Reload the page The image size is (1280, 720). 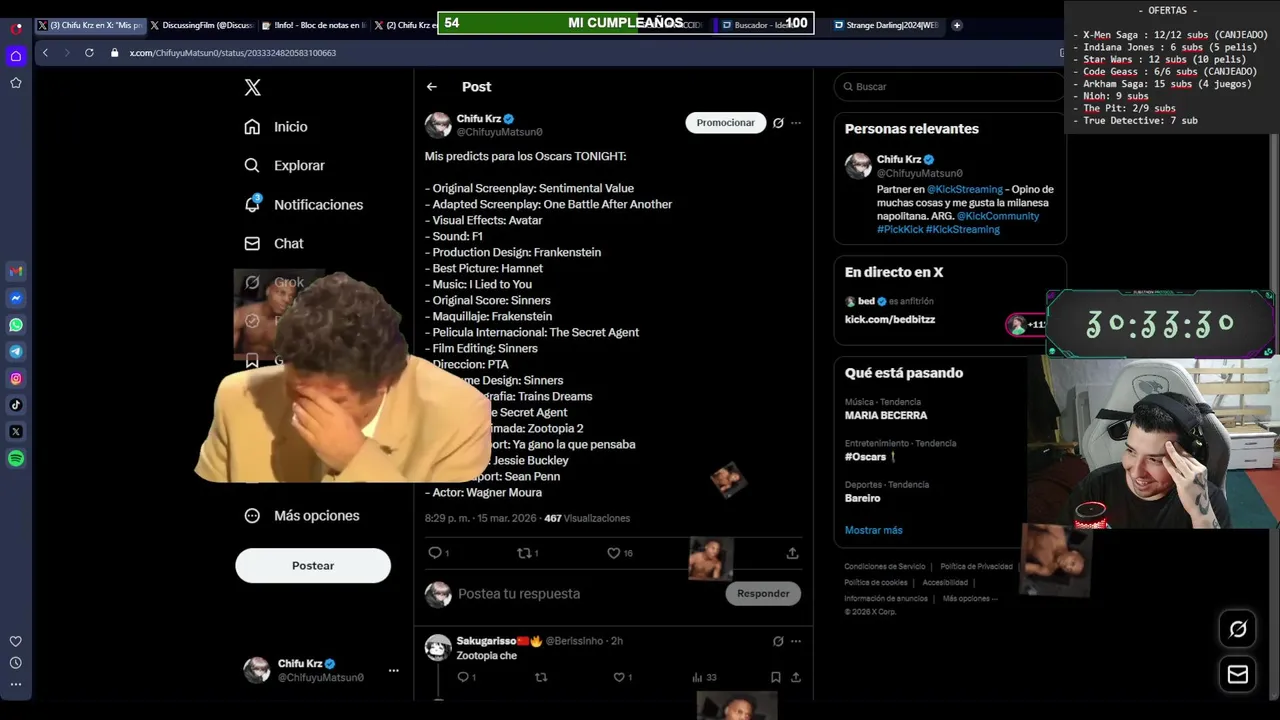89,52
